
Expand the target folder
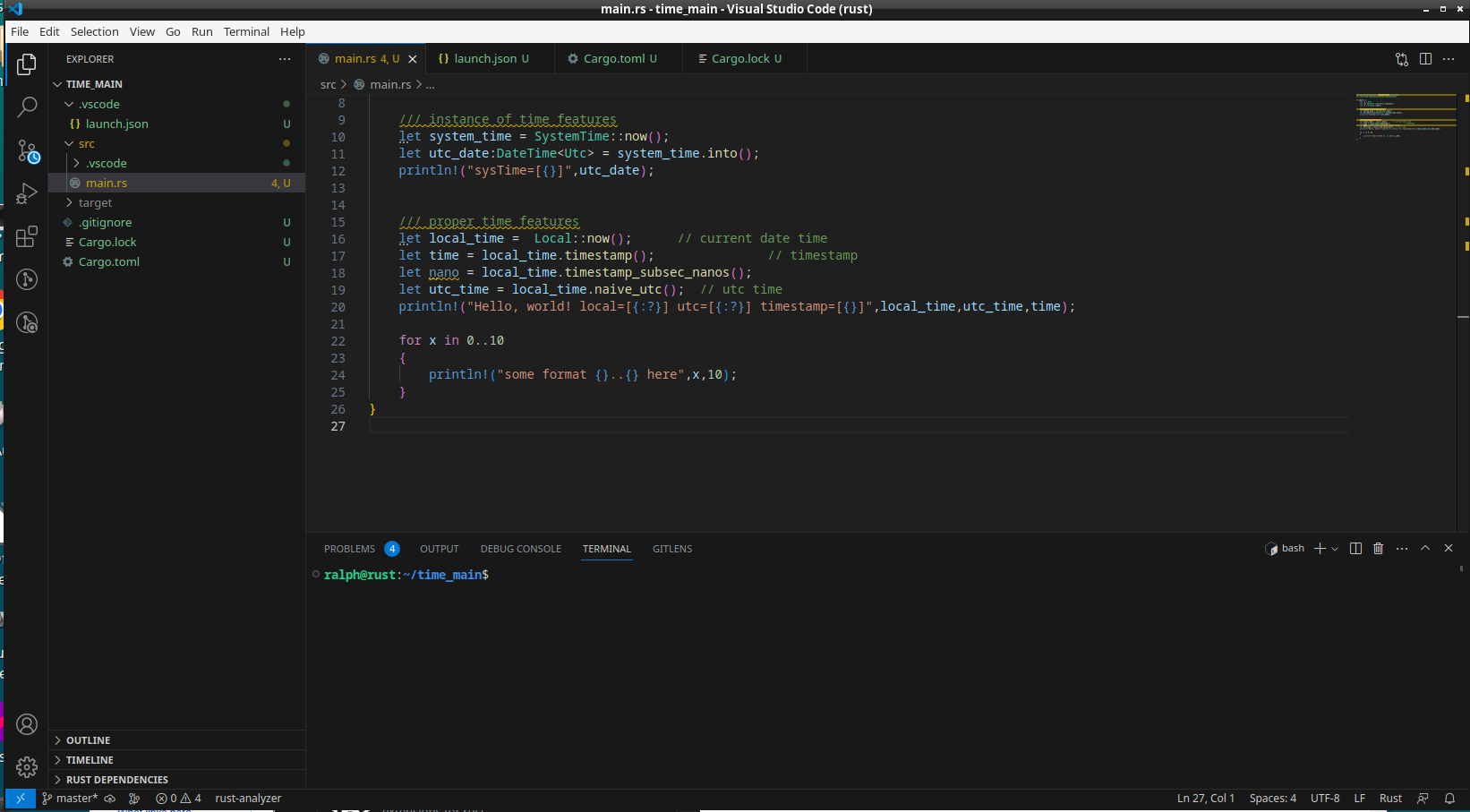click(95, 203)
